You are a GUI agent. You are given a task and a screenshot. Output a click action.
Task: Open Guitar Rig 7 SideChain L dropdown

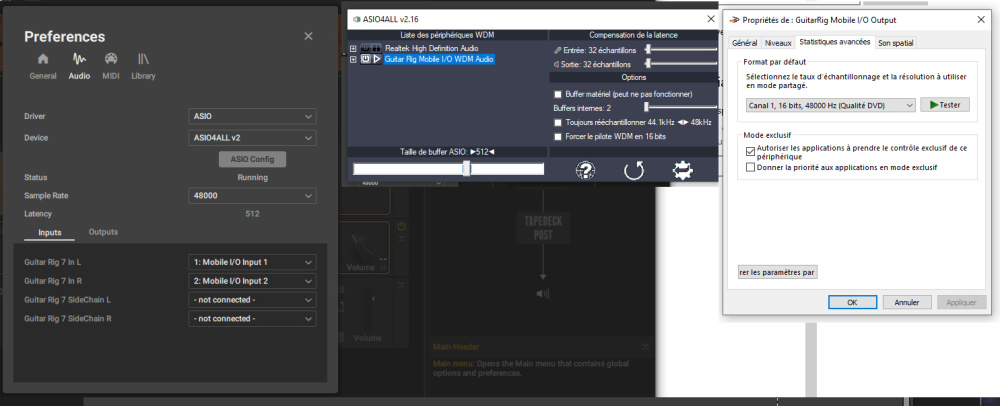253,300
